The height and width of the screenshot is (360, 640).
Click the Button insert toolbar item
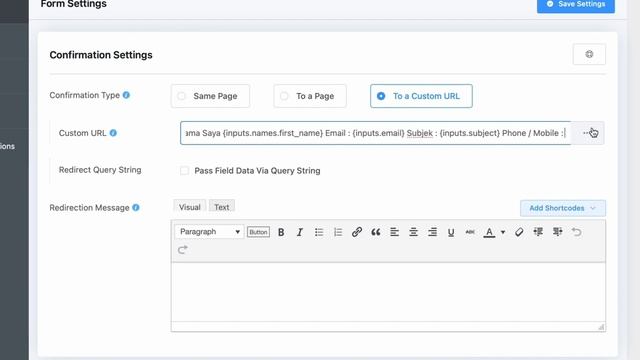[x=258, y=232]
